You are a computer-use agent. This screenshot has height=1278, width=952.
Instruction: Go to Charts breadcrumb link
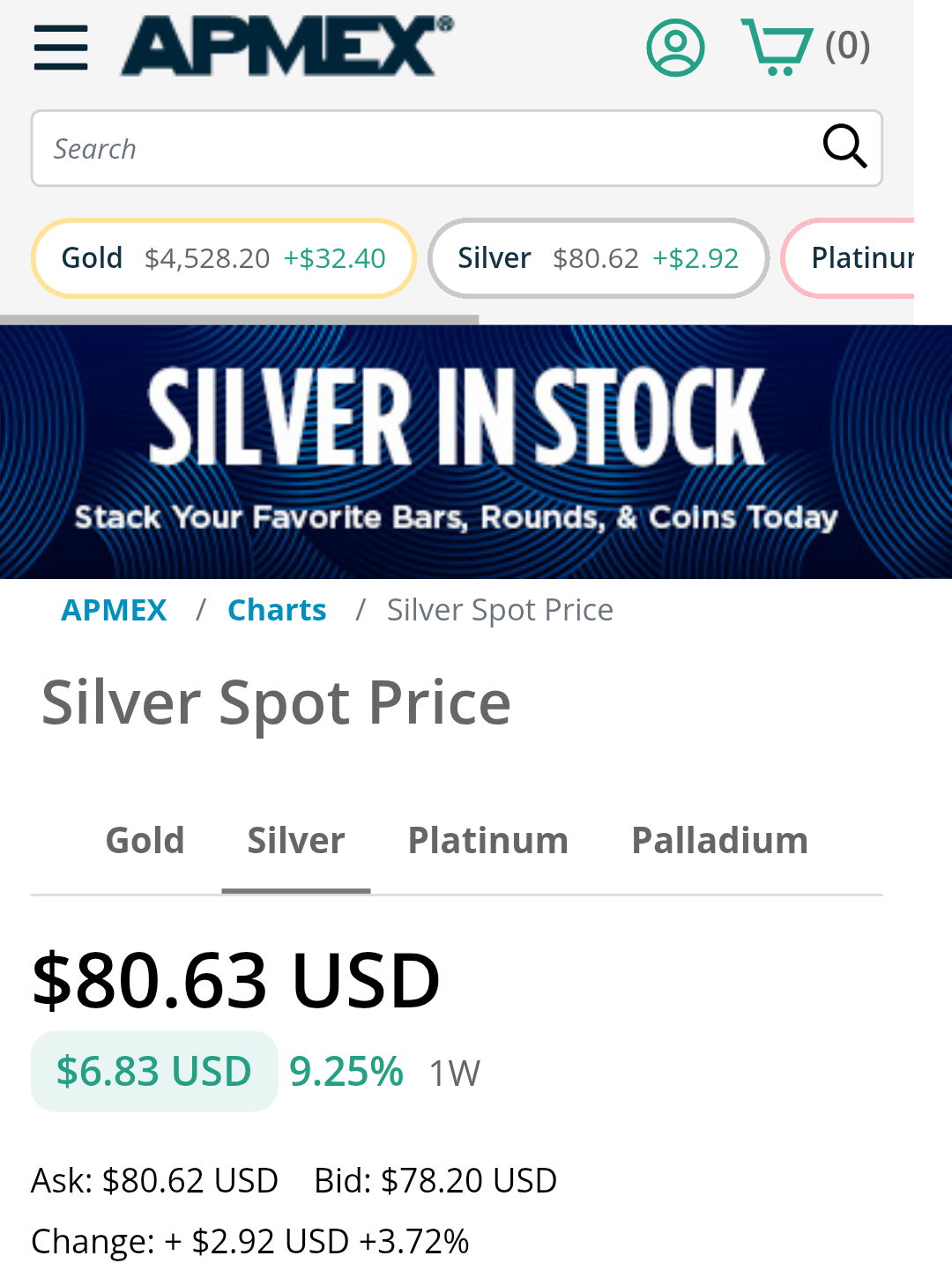[277, 610]
